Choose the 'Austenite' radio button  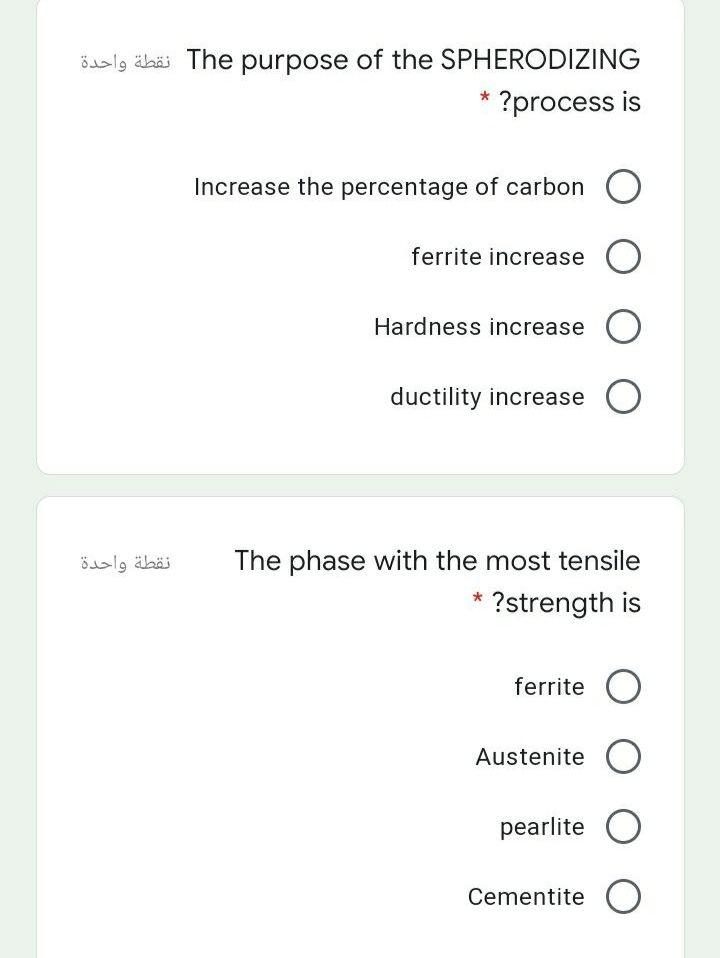click(x=623, y=758)
